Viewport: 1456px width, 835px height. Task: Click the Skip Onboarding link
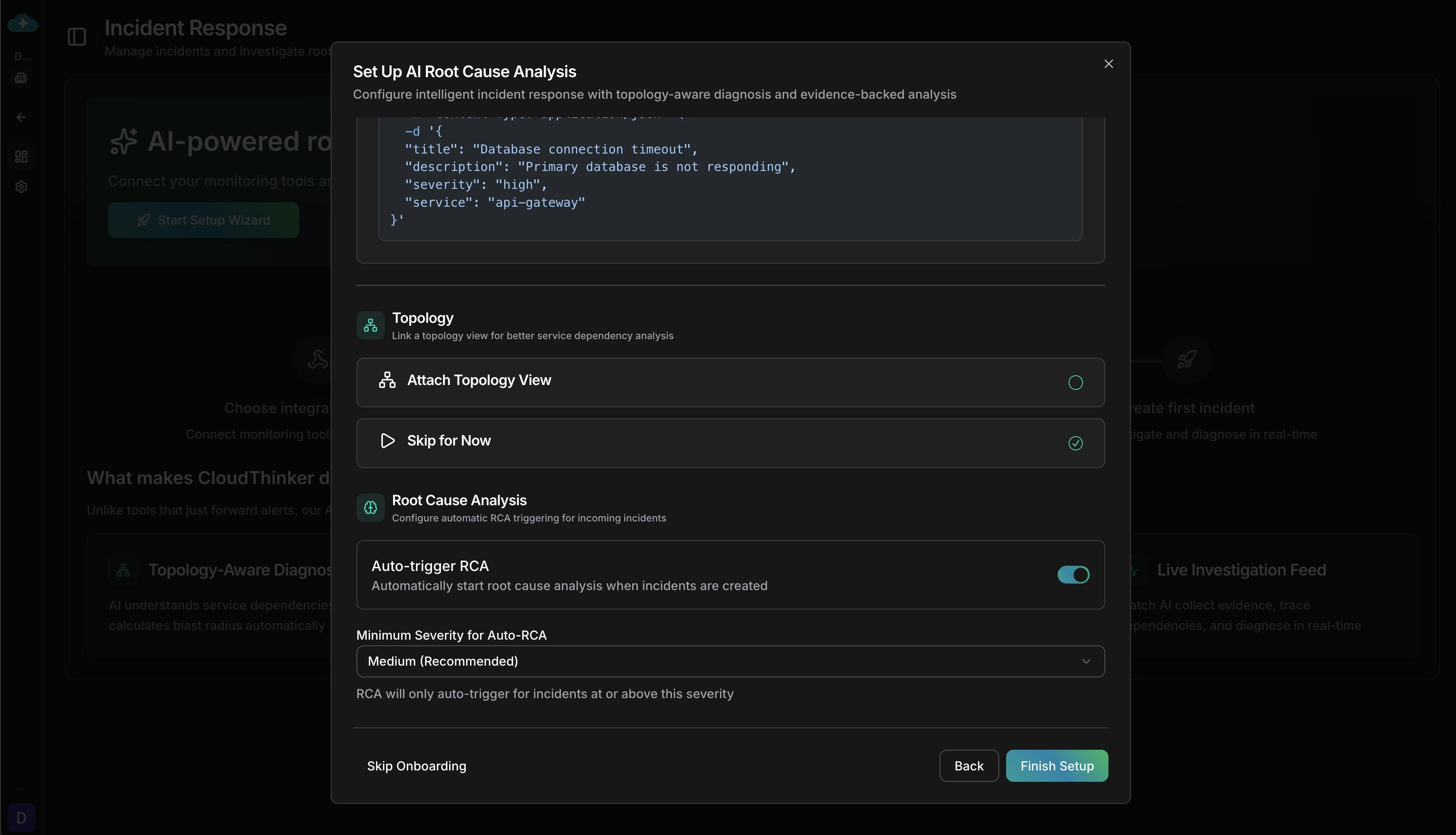click(x=416, y=766)
